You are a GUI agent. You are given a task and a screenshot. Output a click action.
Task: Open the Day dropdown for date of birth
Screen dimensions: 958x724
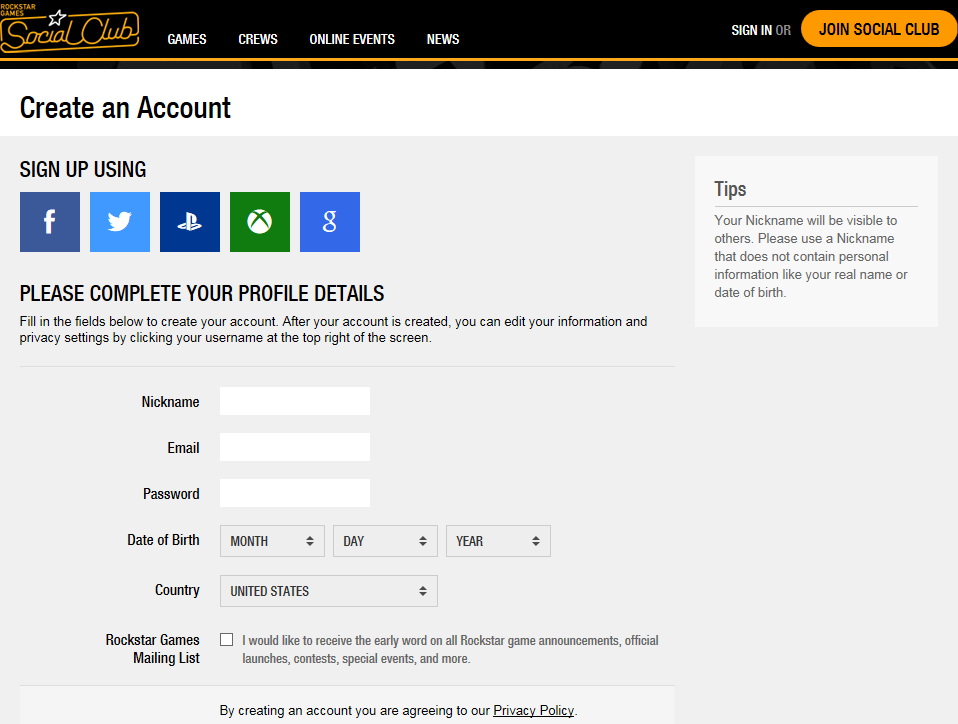385,541
